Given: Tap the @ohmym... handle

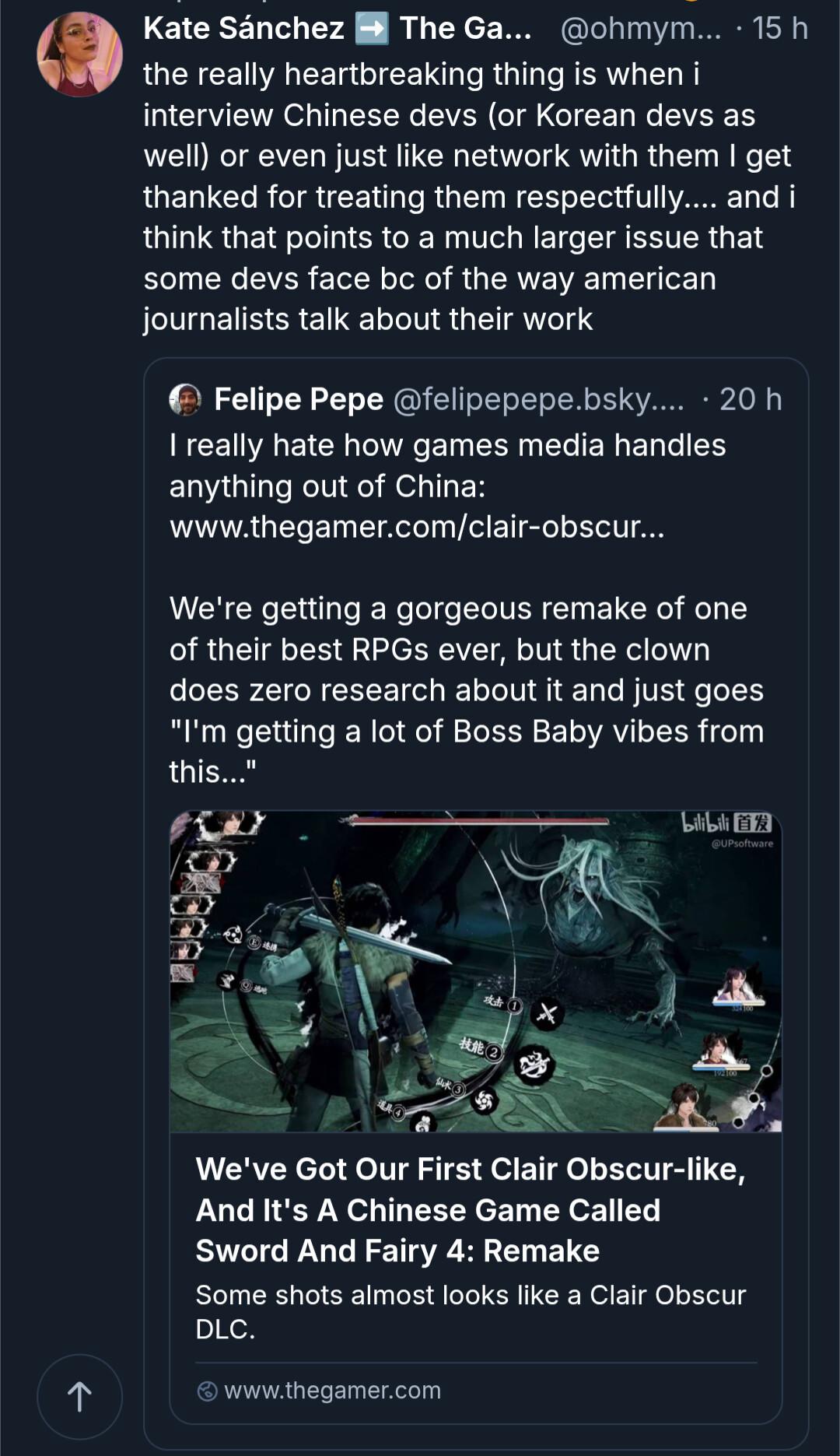Looking at the screenshot, I should (x=640, y=30).
